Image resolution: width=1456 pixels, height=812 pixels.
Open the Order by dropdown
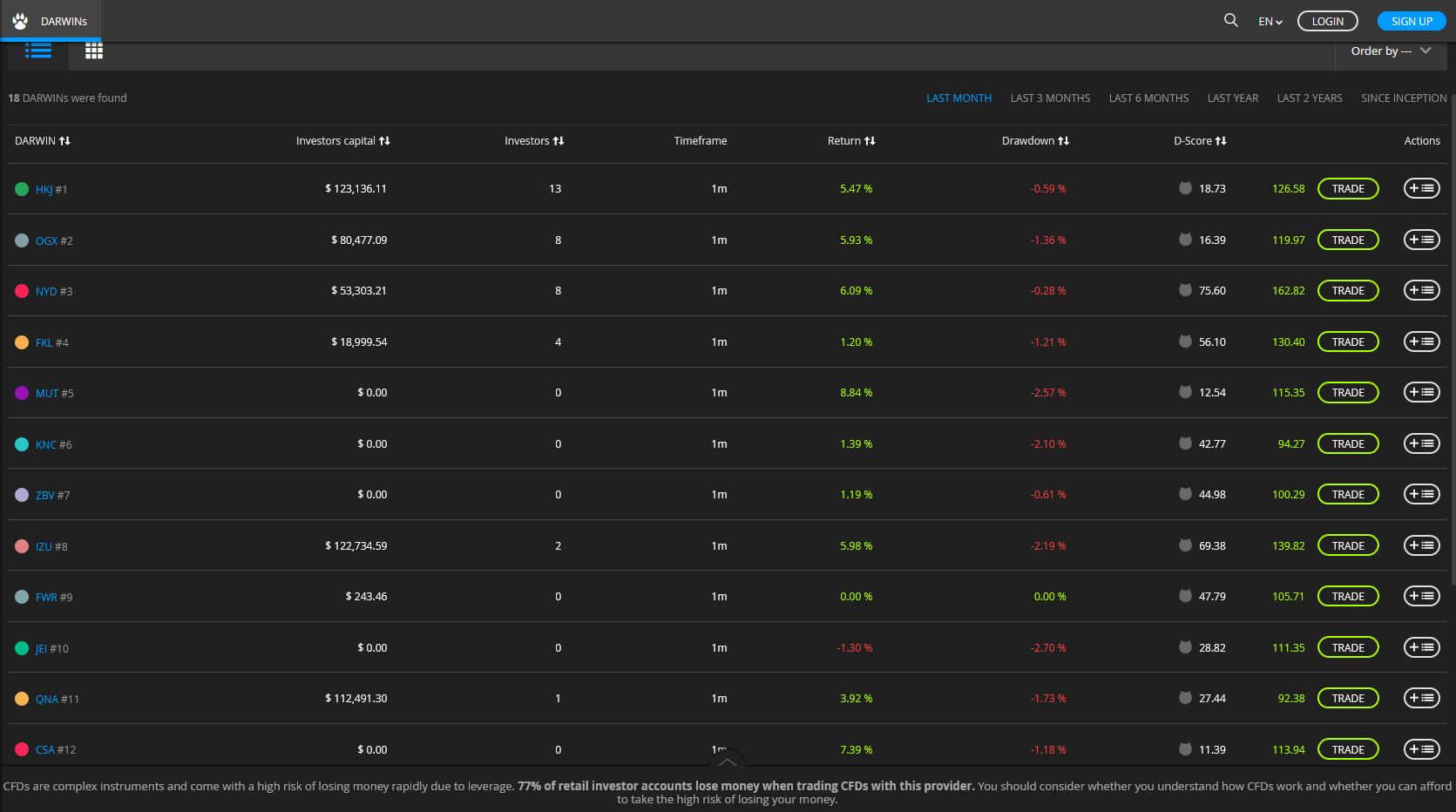click(1391, 51)
